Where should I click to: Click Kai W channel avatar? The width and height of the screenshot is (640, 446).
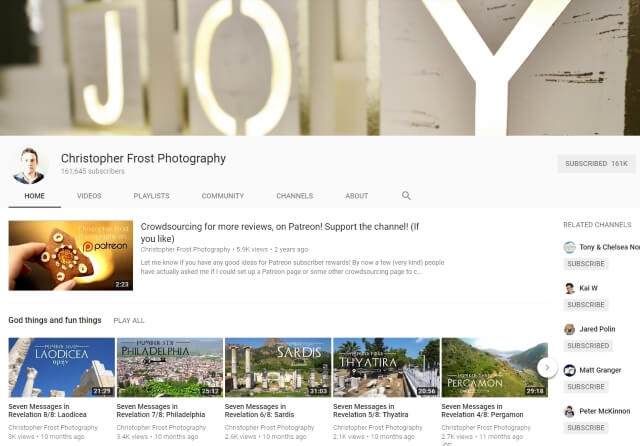click(x=569, y=288)
